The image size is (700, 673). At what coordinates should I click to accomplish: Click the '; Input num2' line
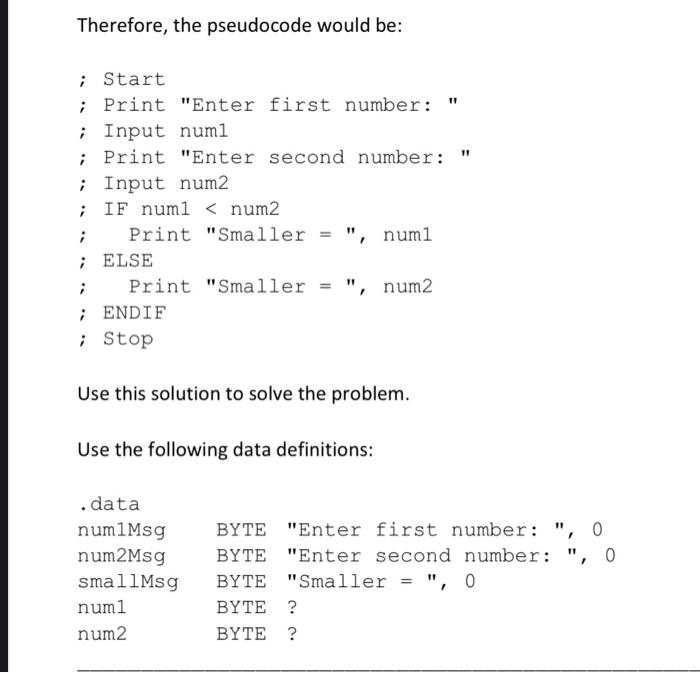coord(153,183)
